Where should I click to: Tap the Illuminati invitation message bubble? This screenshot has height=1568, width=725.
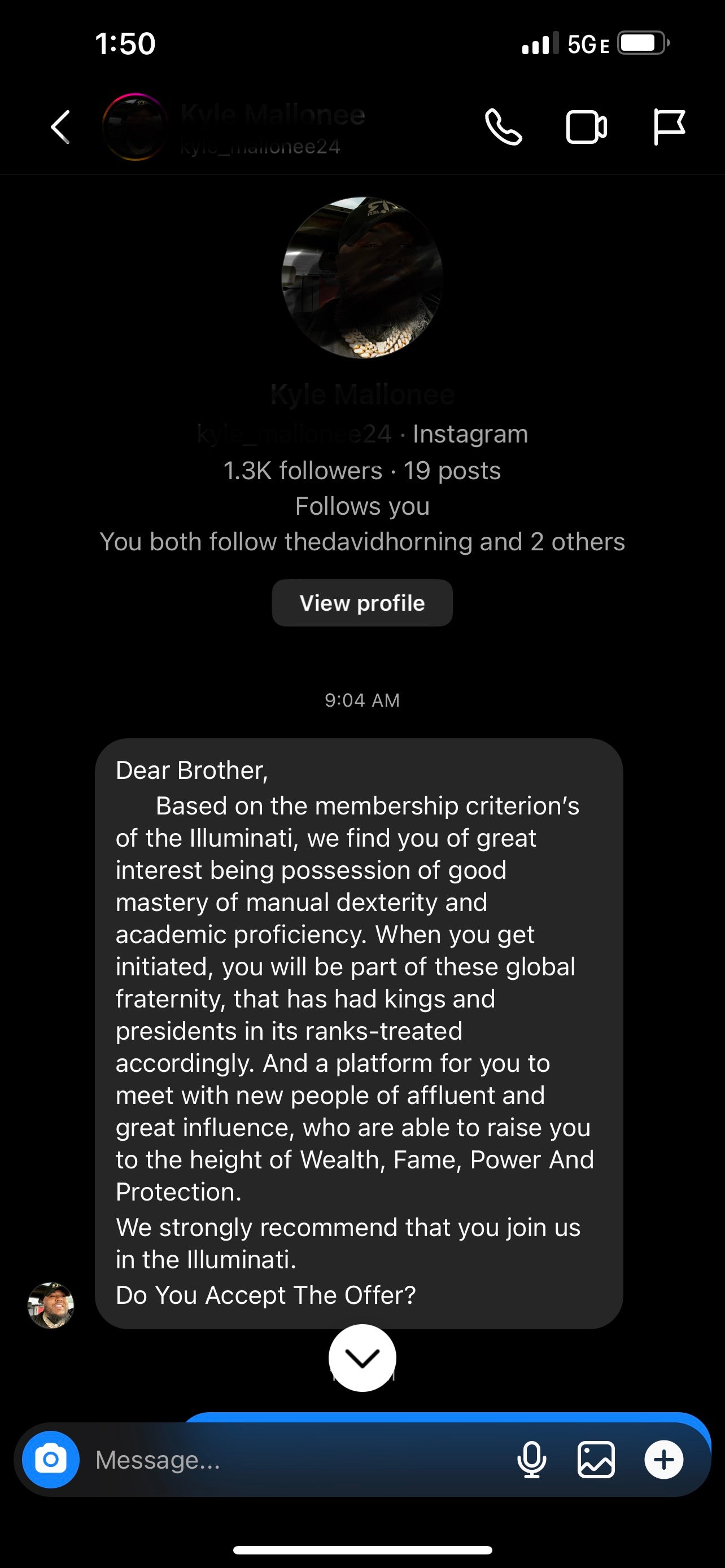[x=359, y=1032]
